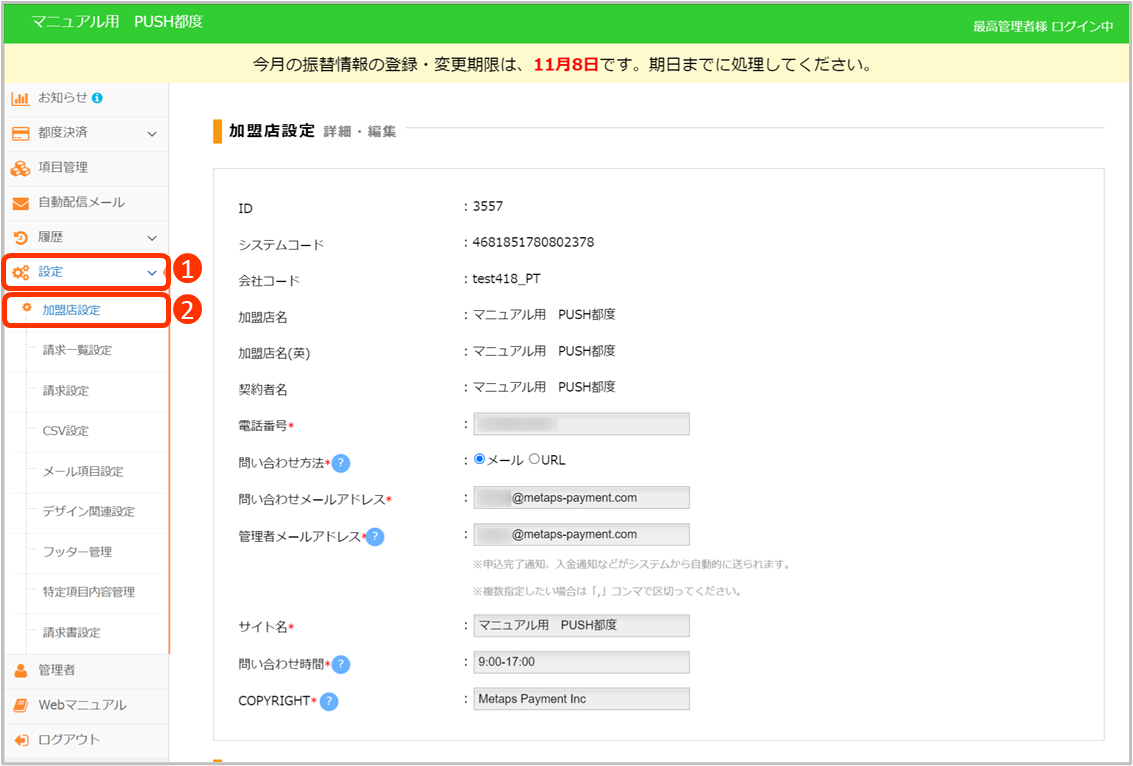1133x766 pixels.
Task: Select the URL radio button
Action: [534, 460]
